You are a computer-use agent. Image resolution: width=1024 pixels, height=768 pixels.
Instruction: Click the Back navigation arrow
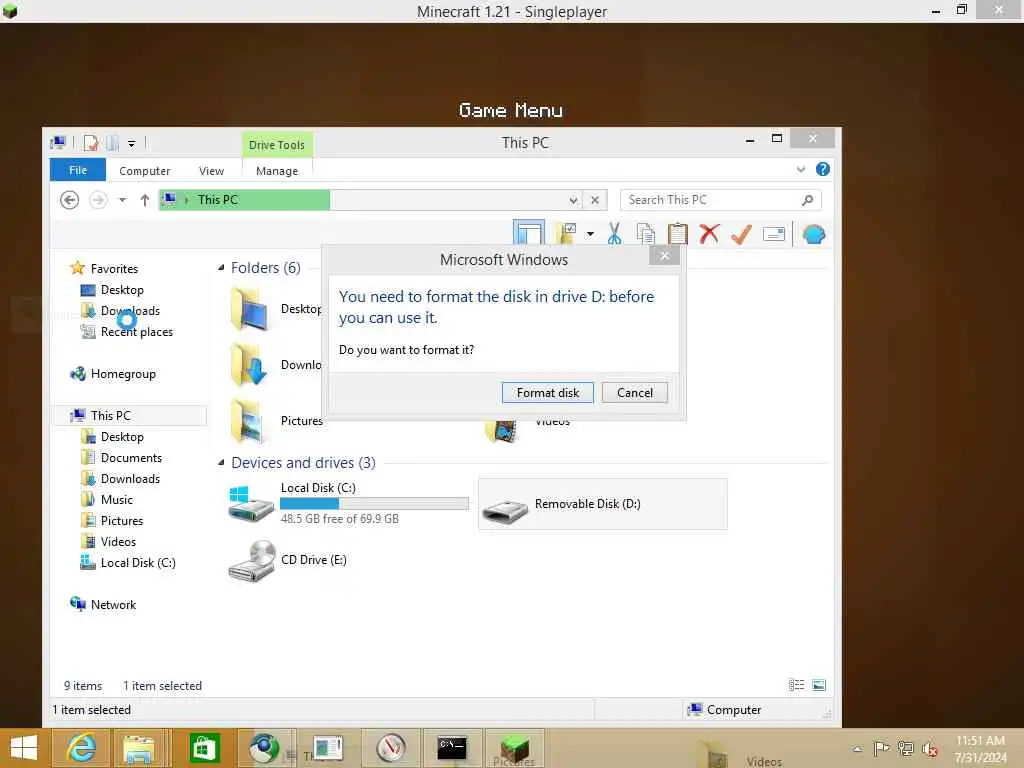69,200
